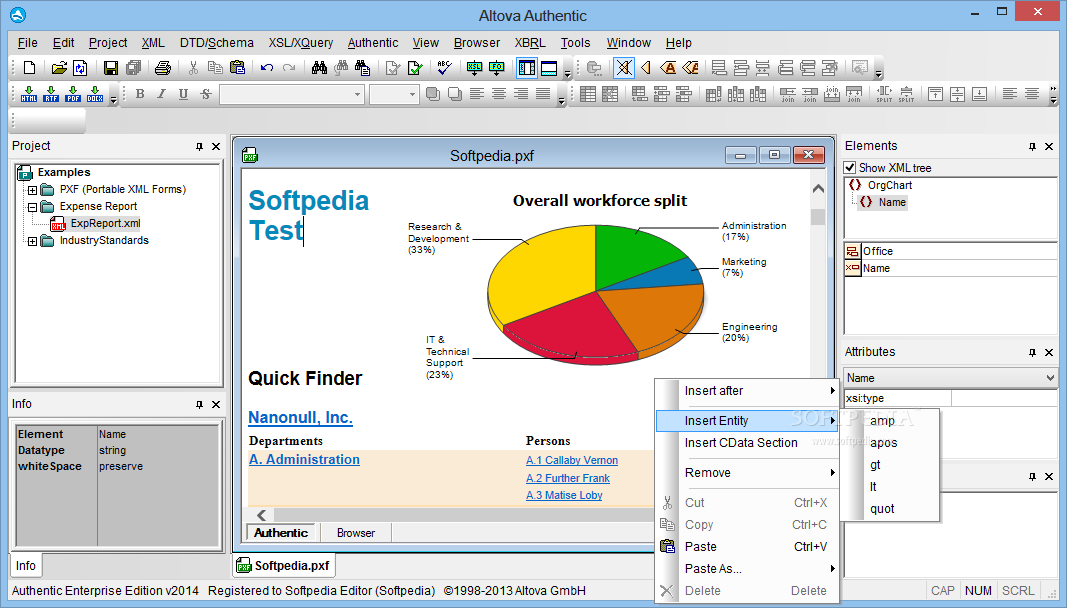Click the XSL transformation icon
Screen dimensions: 1067x608
pos(474,67)
